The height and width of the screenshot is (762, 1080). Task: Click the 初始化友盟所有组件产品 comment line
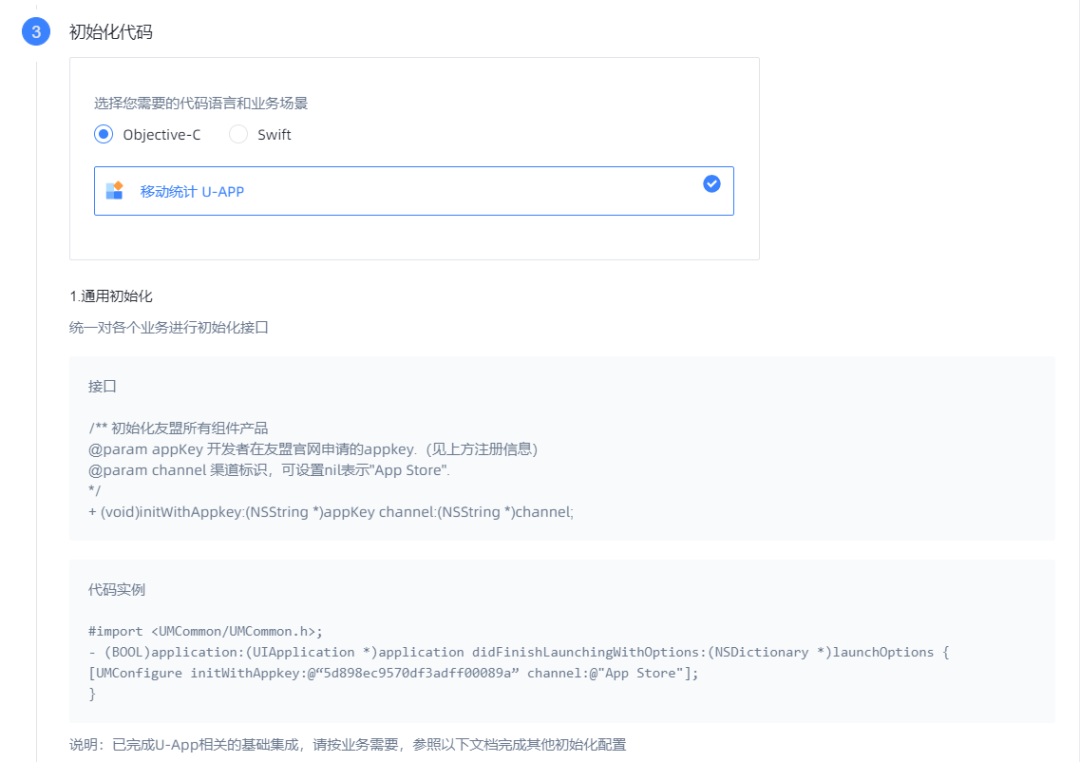point(178,428)
